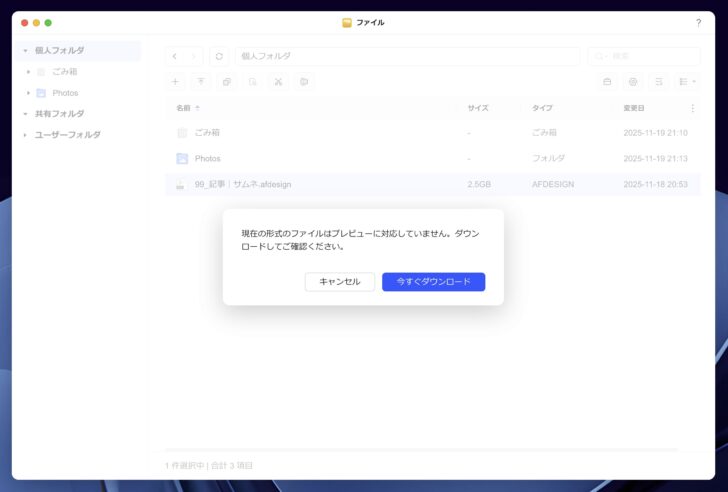Screen dimensions: 728x492
Task: Click the status text 1 件選択中
Action: pyautogui.click(x=184, y=466)
